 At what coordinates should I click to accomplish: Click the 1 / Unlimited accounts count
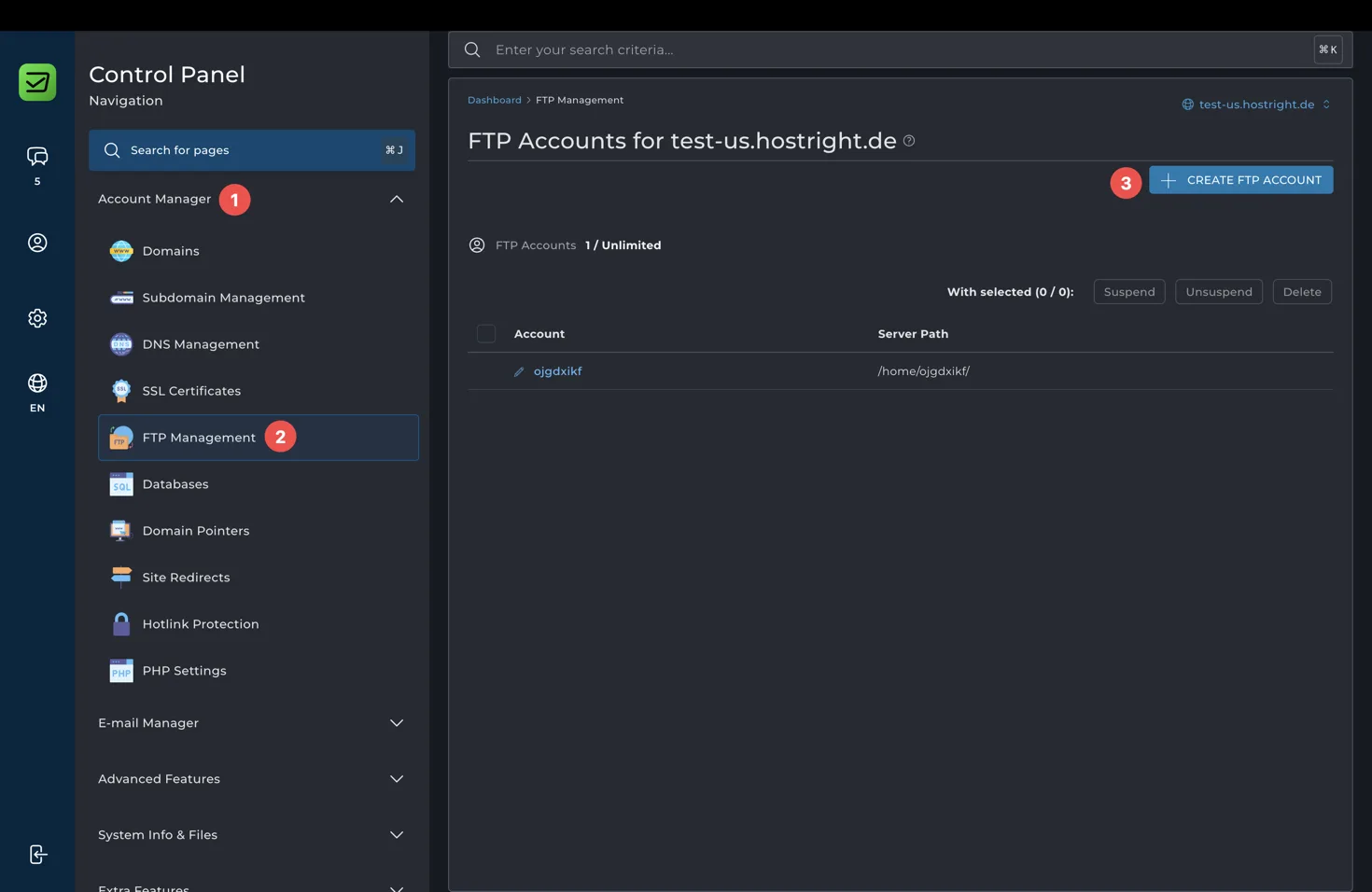click(x=623, y=245)
